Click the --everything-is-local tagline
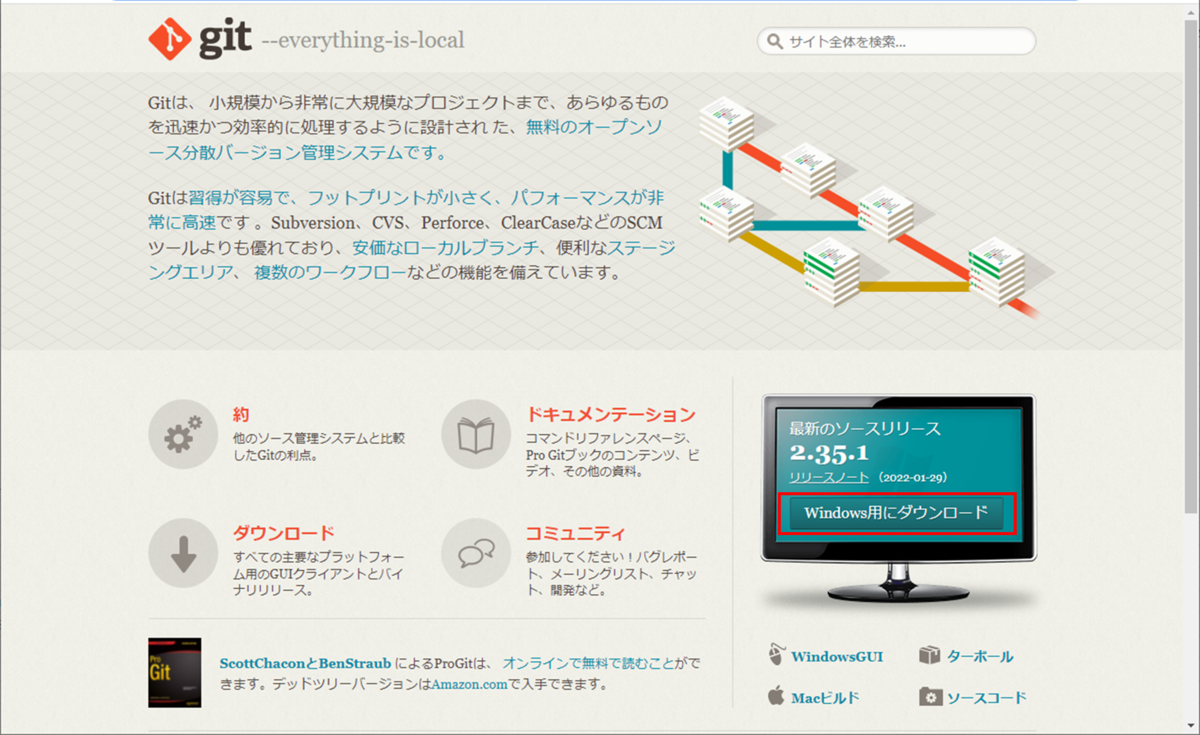The width and height of the screenshot is (1200, 735). [362, 41]
